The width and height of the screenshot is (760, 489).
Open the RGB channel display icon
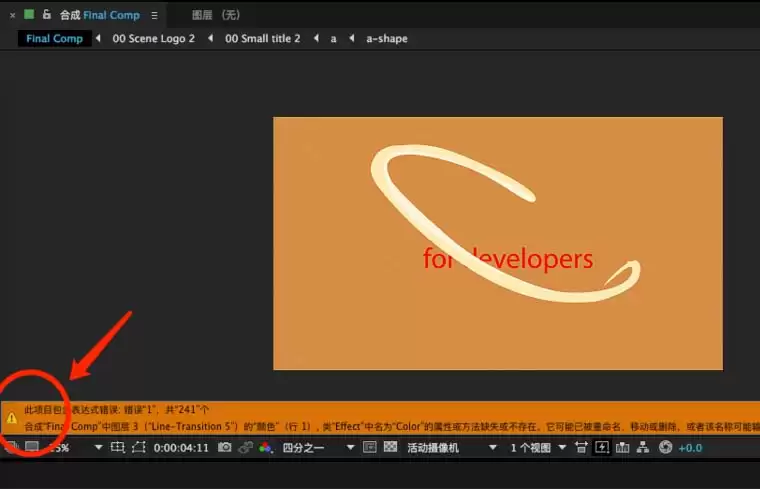pyautogui.click(x=265, y=447)
